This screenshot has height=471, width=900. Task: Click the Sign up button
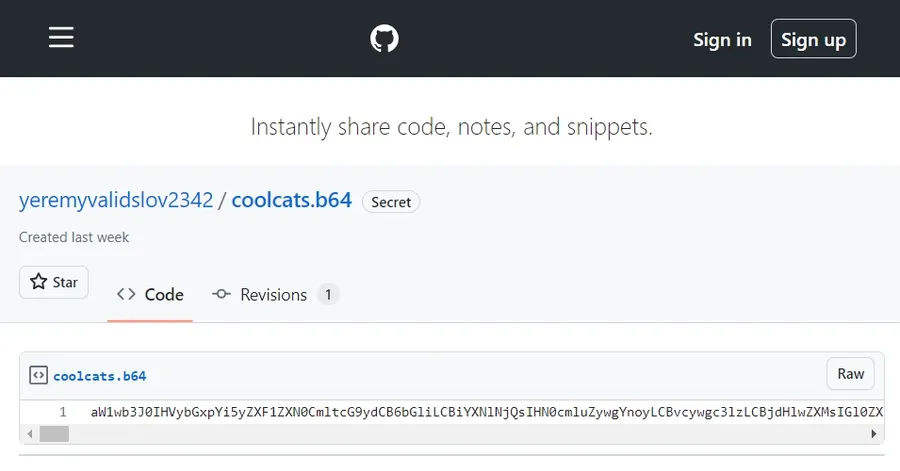813,39
